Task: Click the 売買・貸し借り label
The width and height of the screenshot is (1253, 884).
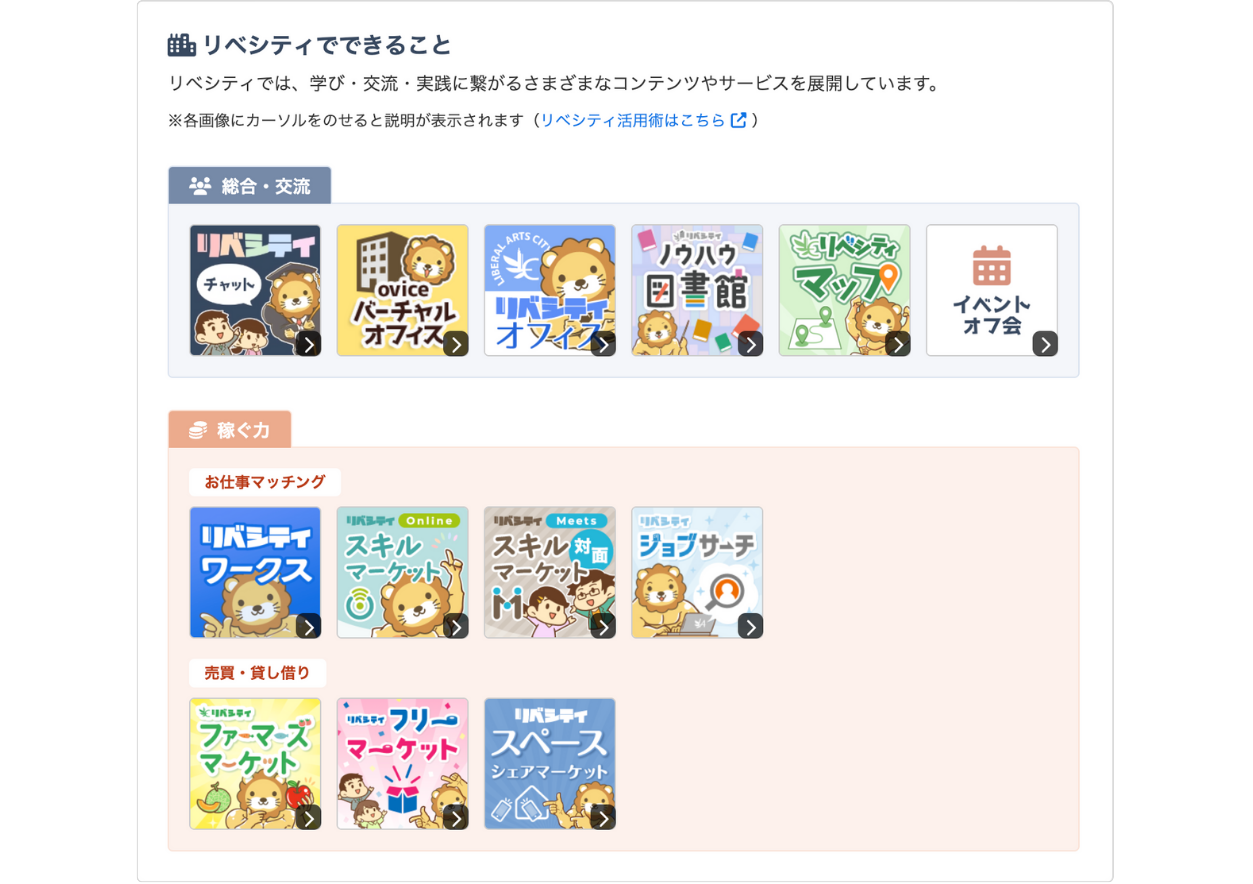Action: [257, 673]
